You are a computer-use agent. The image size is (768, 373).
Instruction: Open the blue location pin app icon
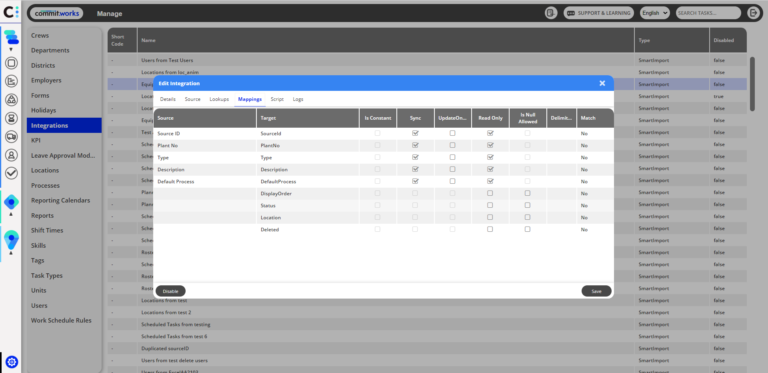tap(11, 240)
